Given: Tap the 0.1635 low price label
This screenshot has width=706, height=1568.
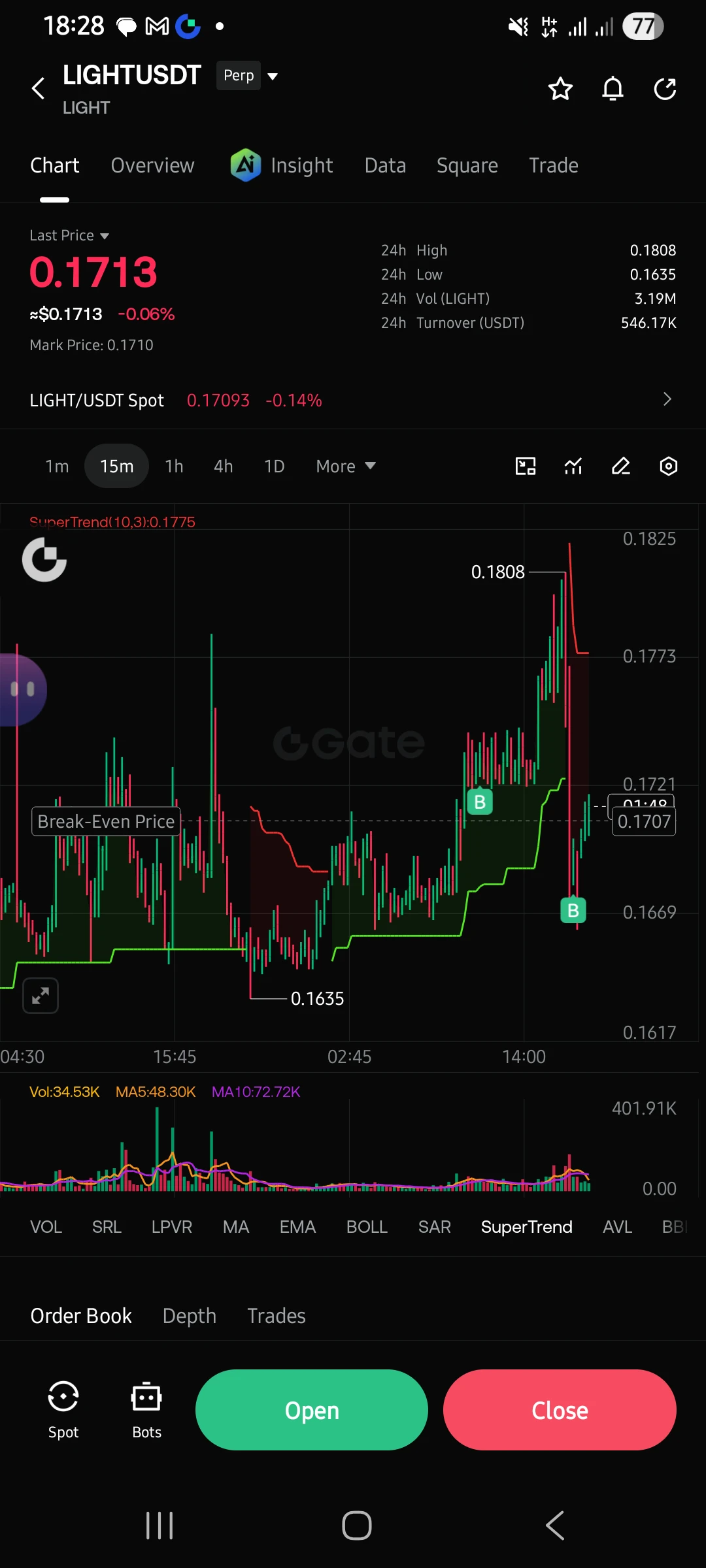Looking at the screenshot, I should click(x=317, y=998).
